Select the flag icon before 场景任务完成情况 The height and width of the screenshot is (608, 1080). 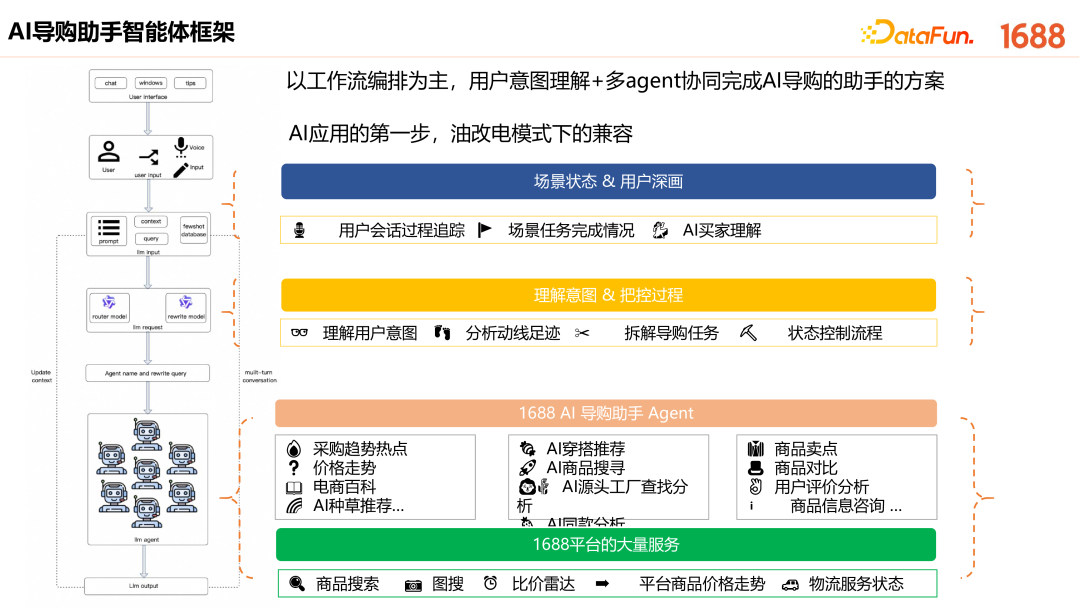point(485,229)
